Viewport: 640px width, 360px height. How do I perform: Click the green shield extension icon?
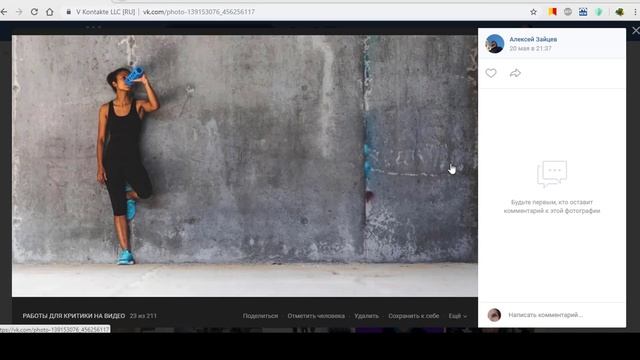click(599, 12)
